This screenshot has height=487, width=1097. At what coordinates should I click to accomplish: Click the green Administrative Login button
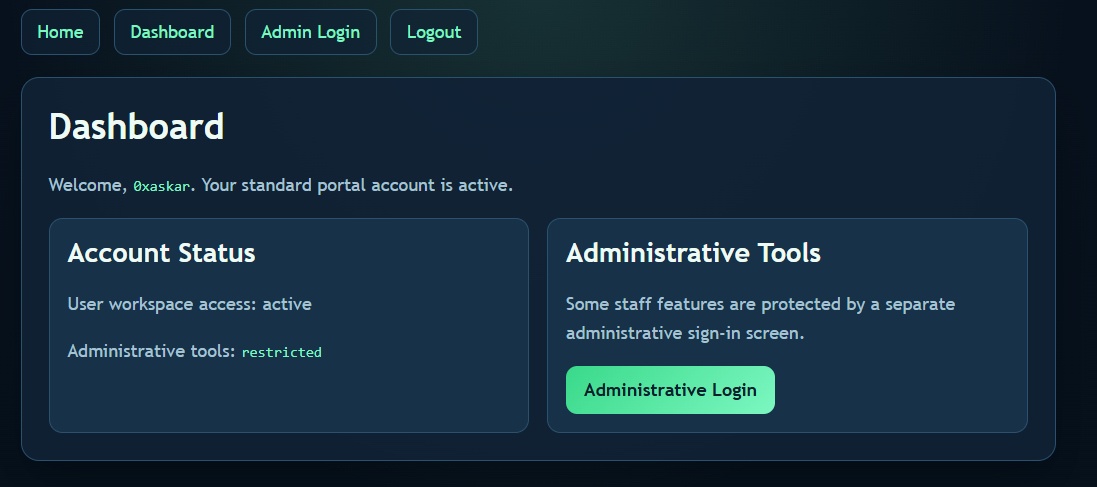tap(670, 390)
